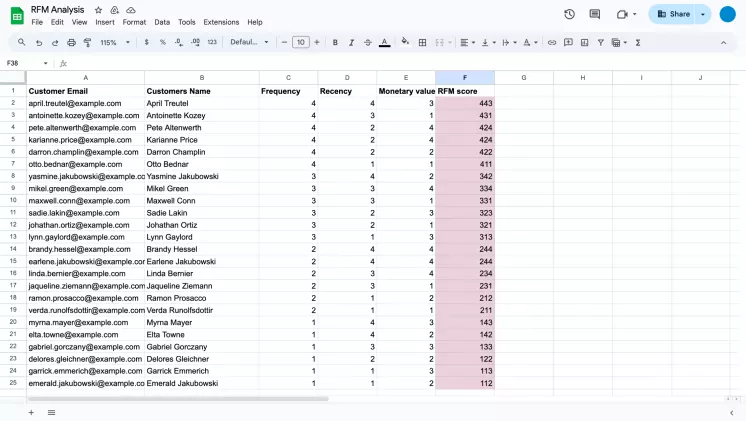Click the functions sigma icon
746x421 pixels.
[x=638, y=43]
